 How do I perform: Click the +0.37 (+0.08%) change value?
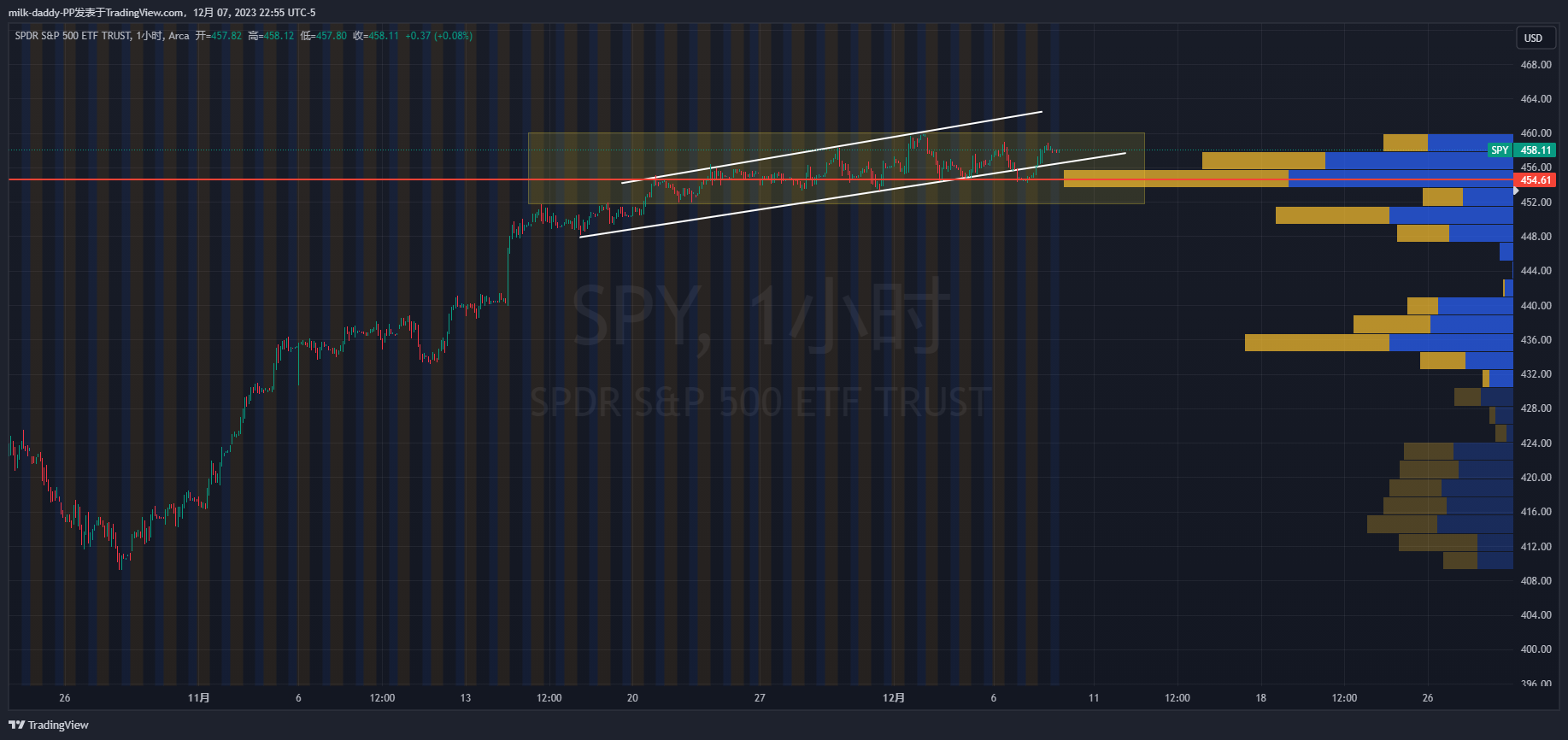tap(438, 36)
